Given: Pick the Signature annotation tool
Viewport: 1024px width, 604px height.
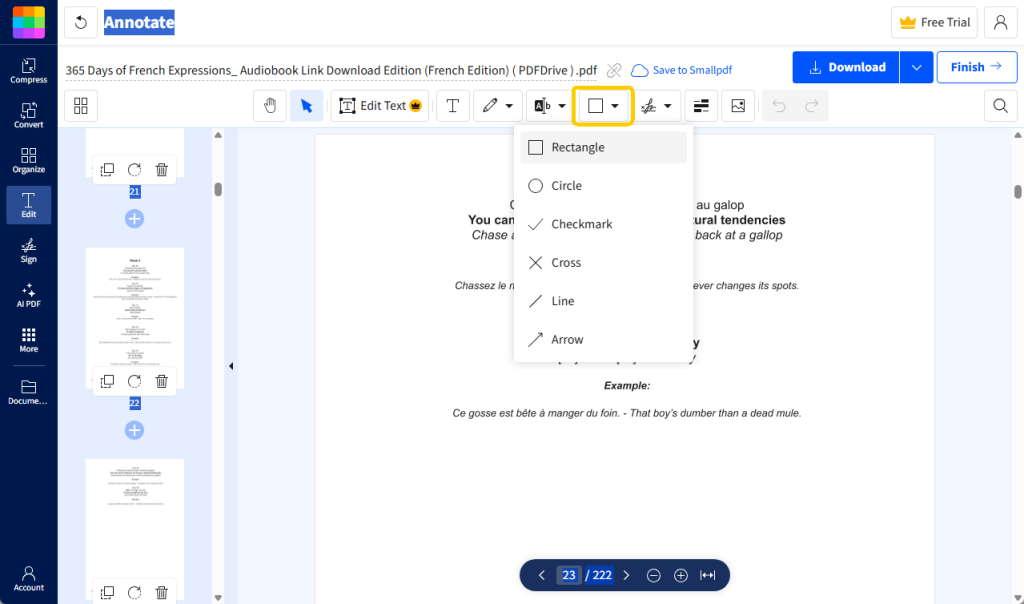Looking at the screenshot, I should point(650,105).
